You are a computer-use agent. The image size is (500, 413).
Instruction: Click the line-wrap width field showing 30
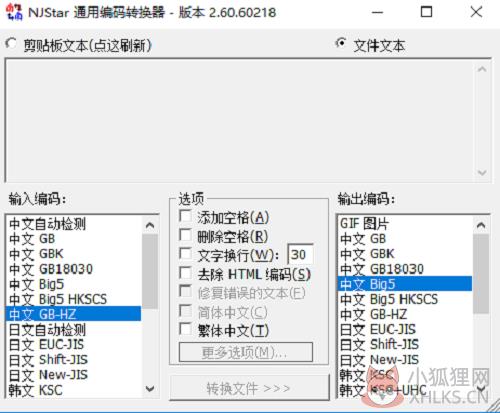[x=300, y=255]
